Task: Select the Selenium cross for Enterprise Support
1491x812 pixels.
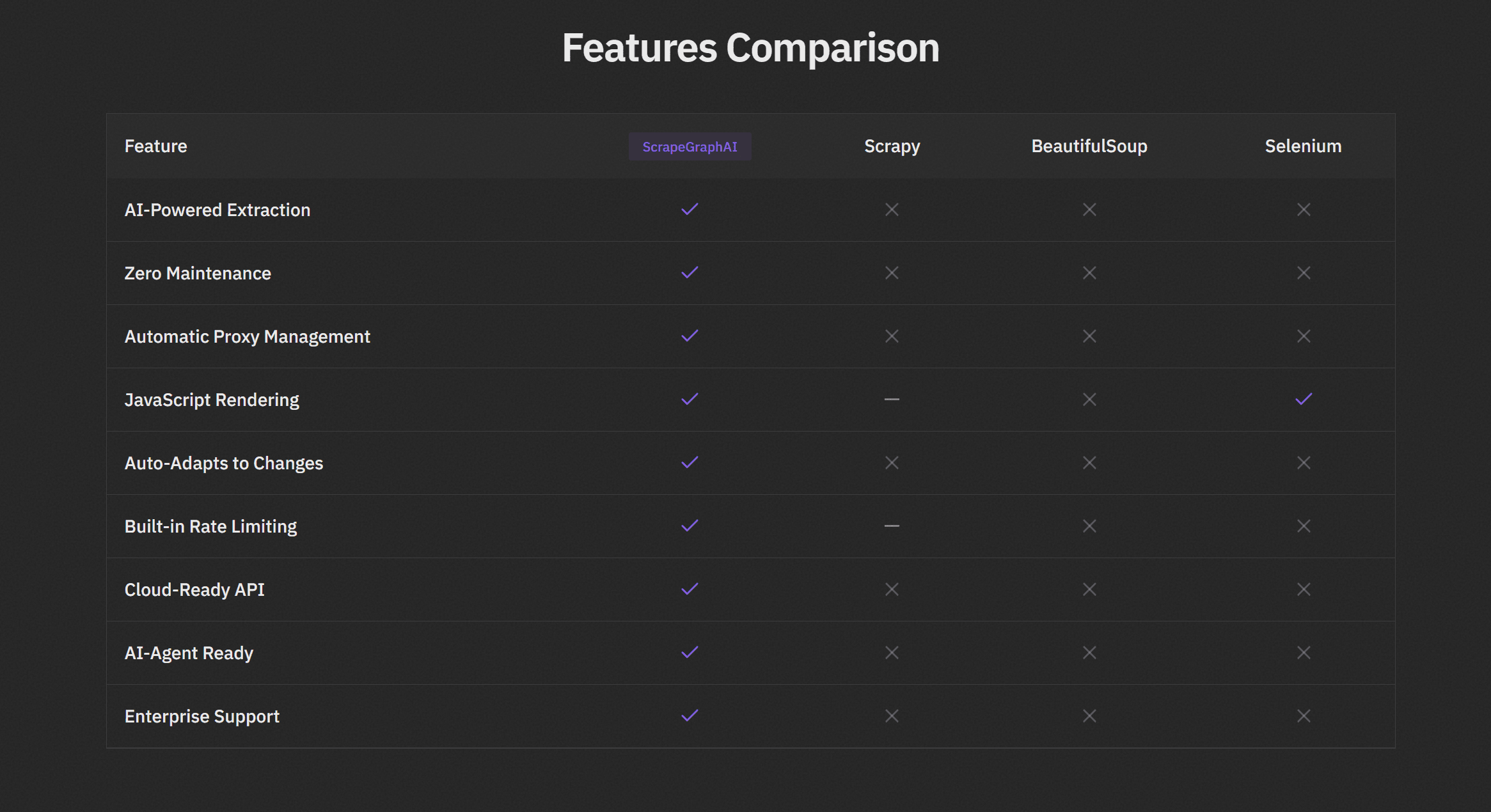Action: (x=1304, y=715)
